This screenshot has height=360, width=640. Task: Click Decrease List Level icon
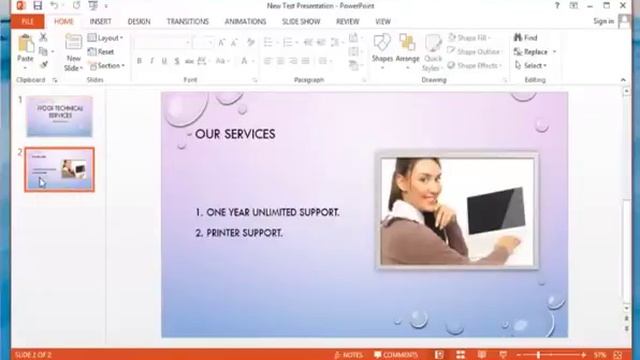(x=308, y=42)
